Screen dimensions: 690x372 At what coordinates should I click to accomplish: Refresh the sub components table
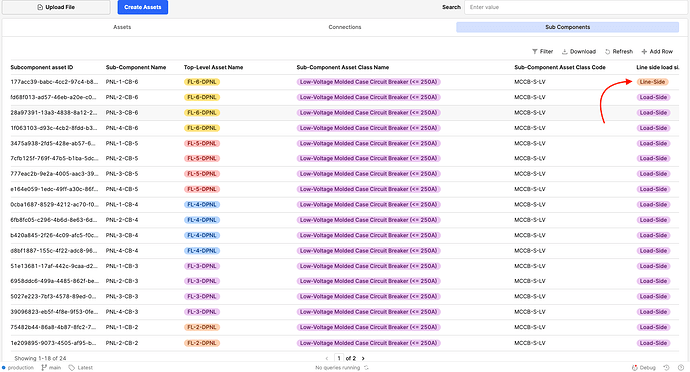[619, 52]
